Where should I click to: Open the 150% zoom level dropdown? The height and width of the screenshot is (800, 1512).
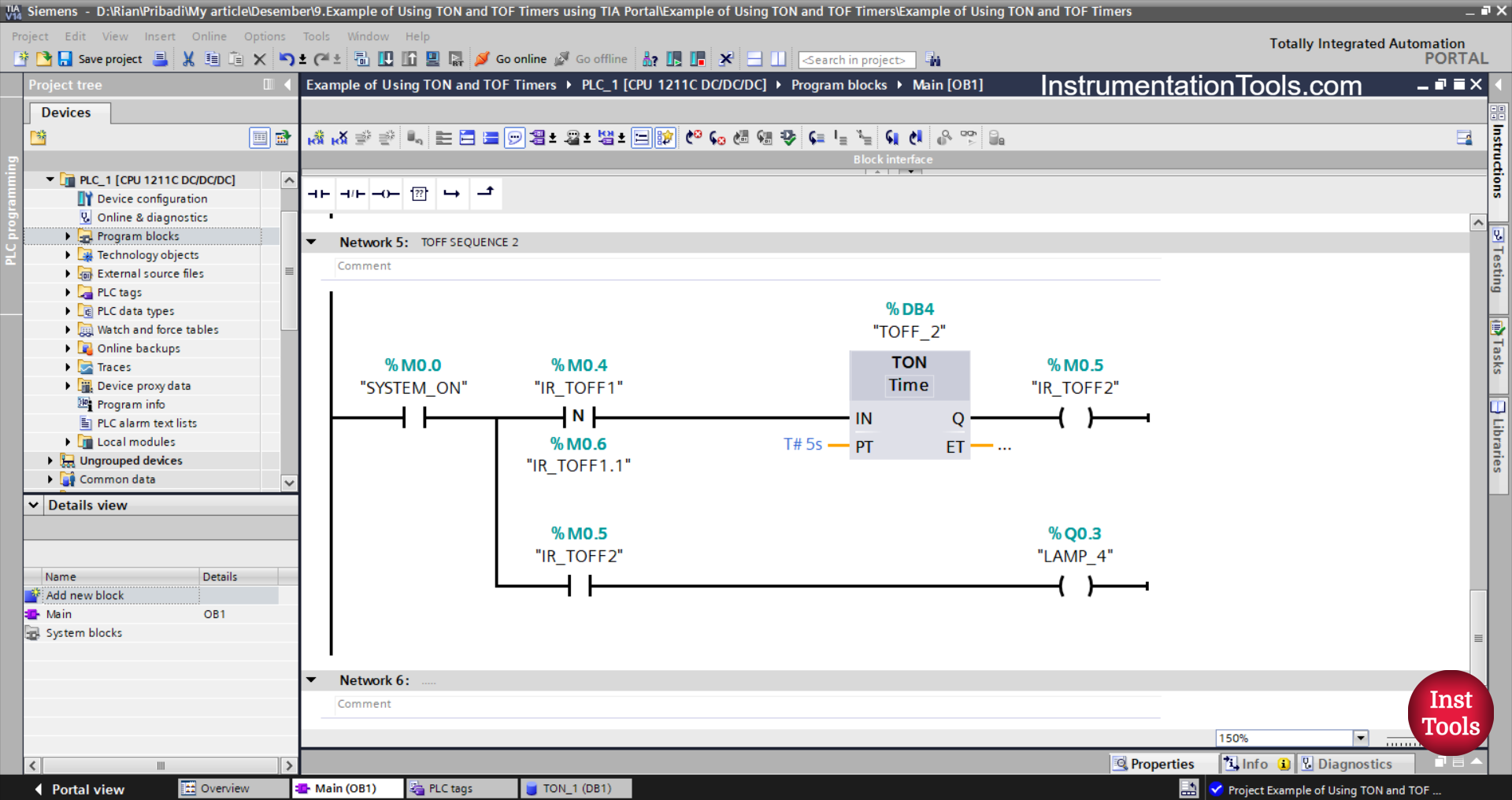point(1360,738)
